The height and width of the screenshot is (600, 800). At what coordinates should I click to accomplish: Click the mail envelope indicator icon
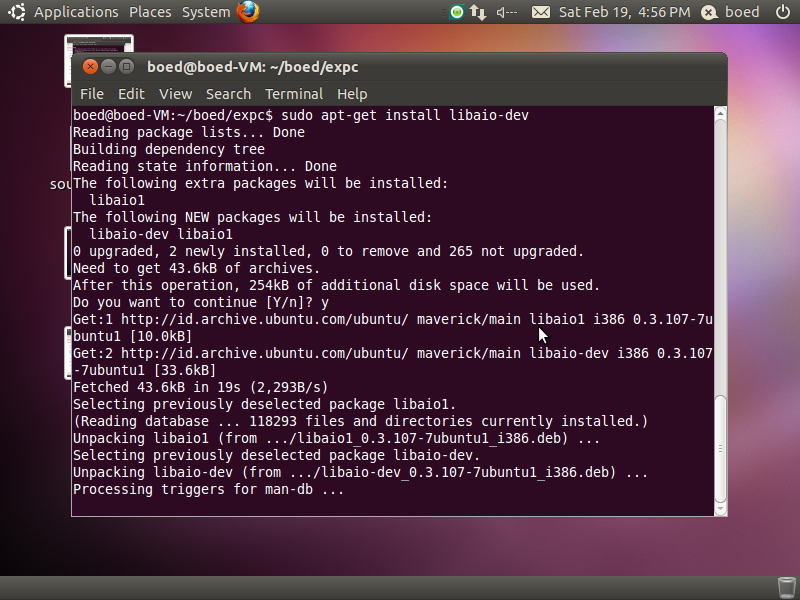pyautogui.click(x=541, y=12)
